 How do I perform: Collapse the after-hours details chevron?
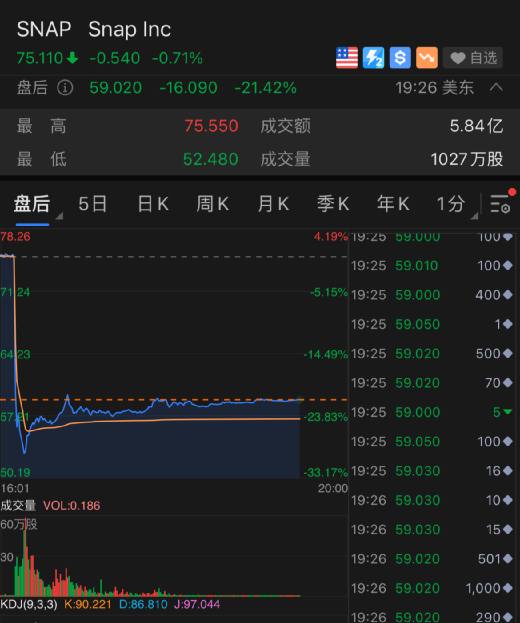[x=496, y=87]
